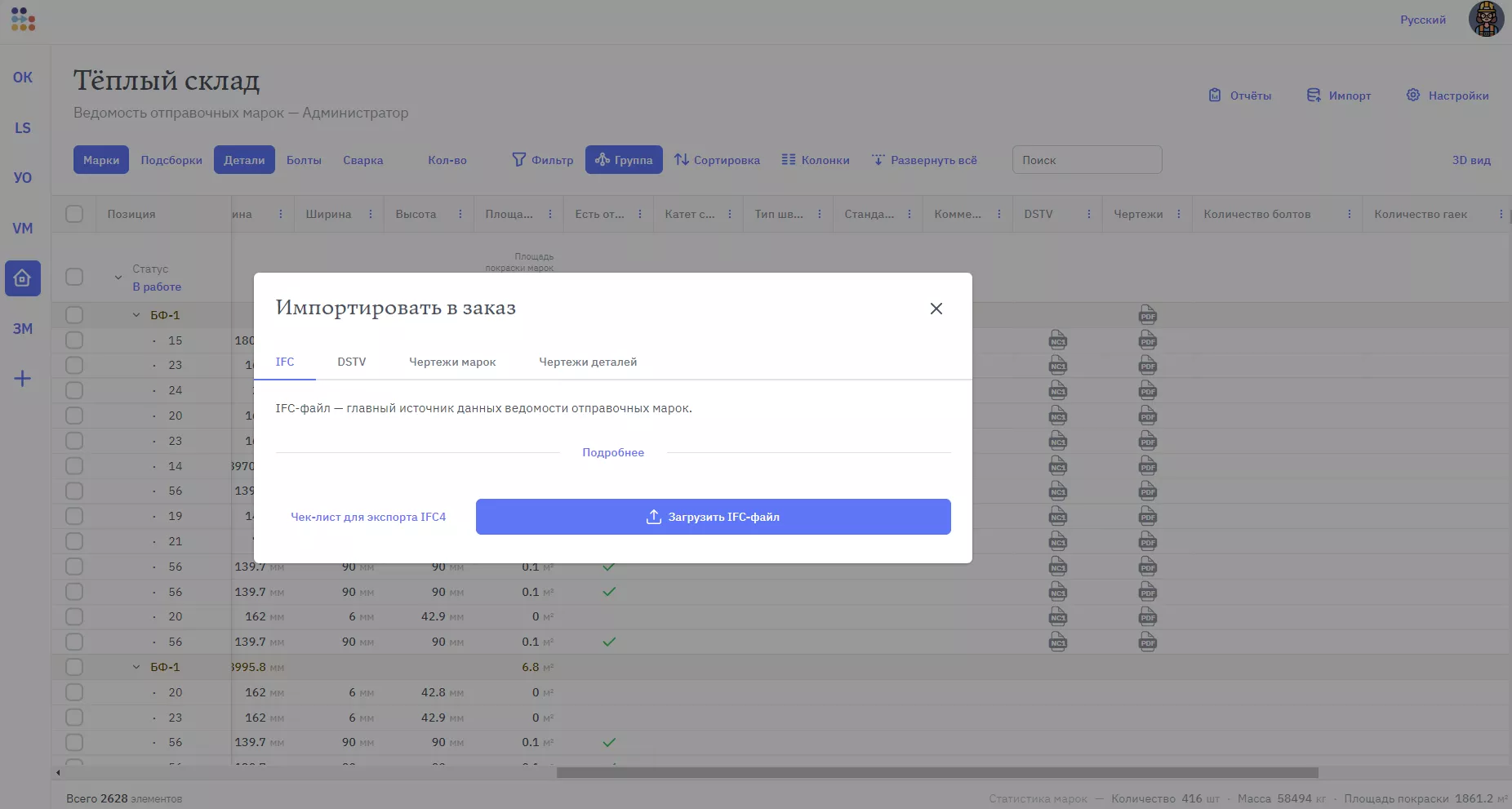Select checkbox for Статус В работе group
The height and width of the screenshot is (809, 1512).
[x=74, y=277]
